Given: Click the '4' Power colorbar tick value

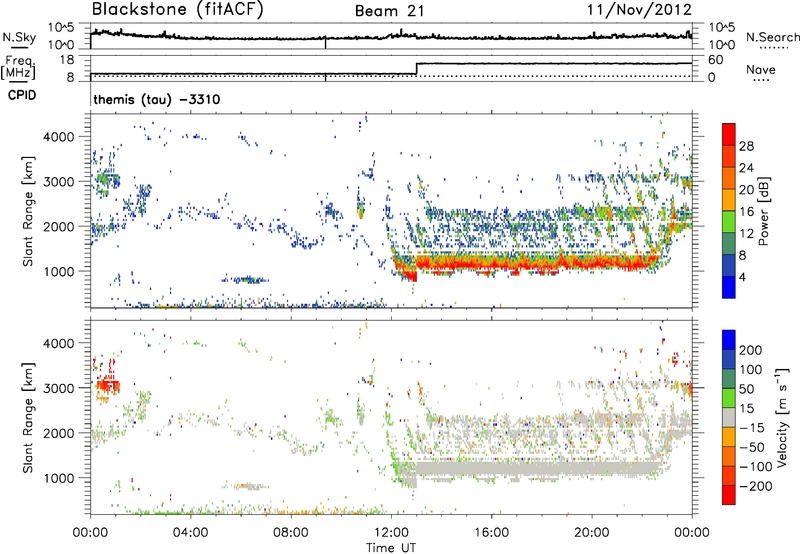Looking at the screenshot, I should click(743, 277).
